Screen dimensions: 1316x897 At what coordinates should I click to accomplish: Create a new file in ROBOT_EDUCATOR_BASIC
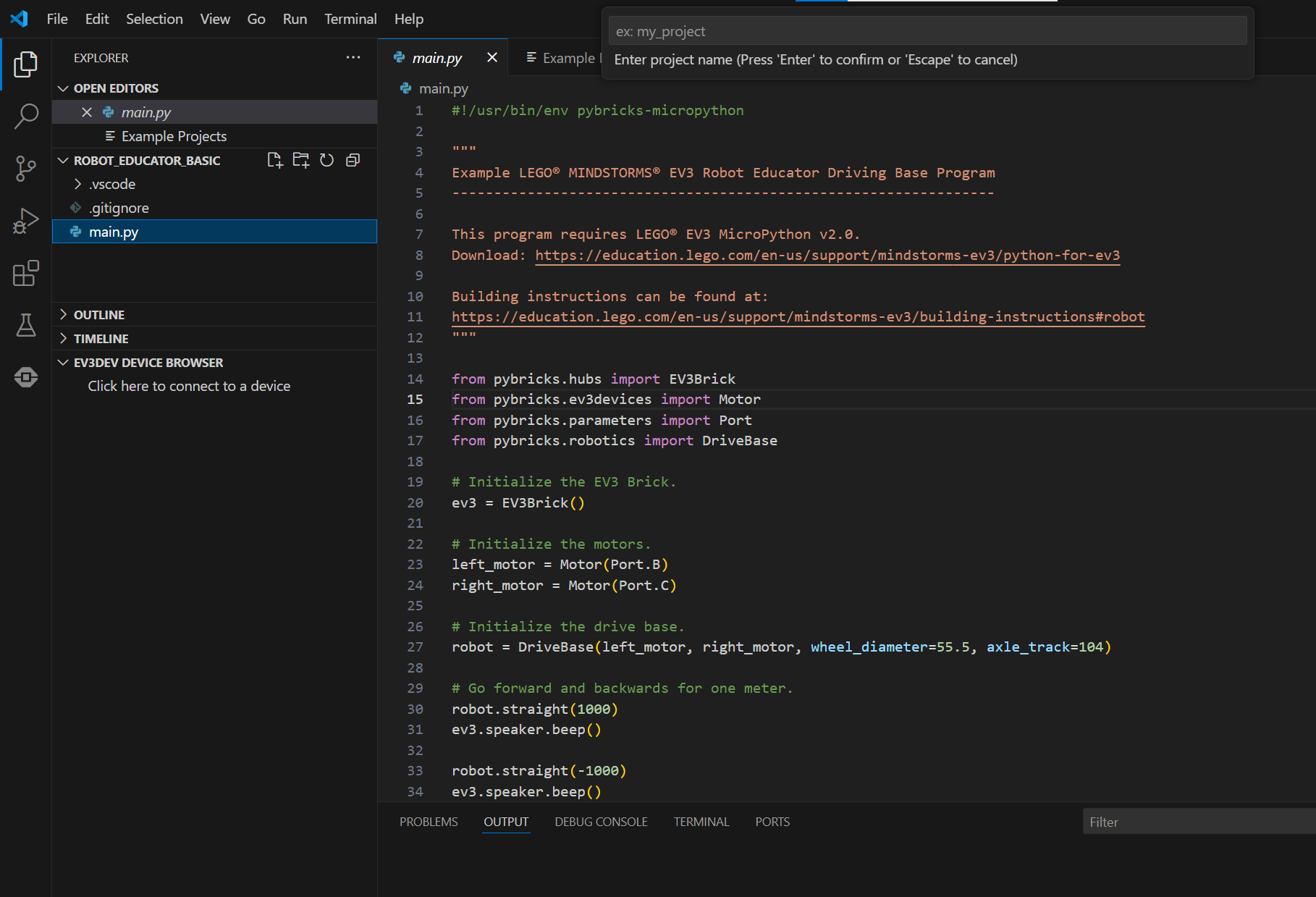tap(274, 160)
